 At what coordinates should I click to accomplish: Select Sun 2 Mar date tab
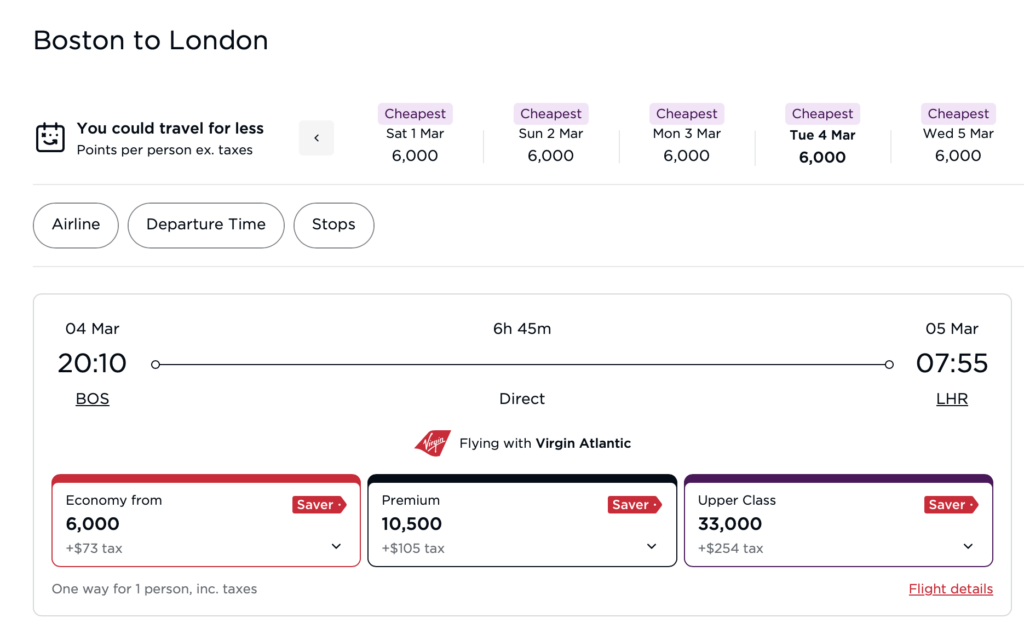tap(551, 135)
